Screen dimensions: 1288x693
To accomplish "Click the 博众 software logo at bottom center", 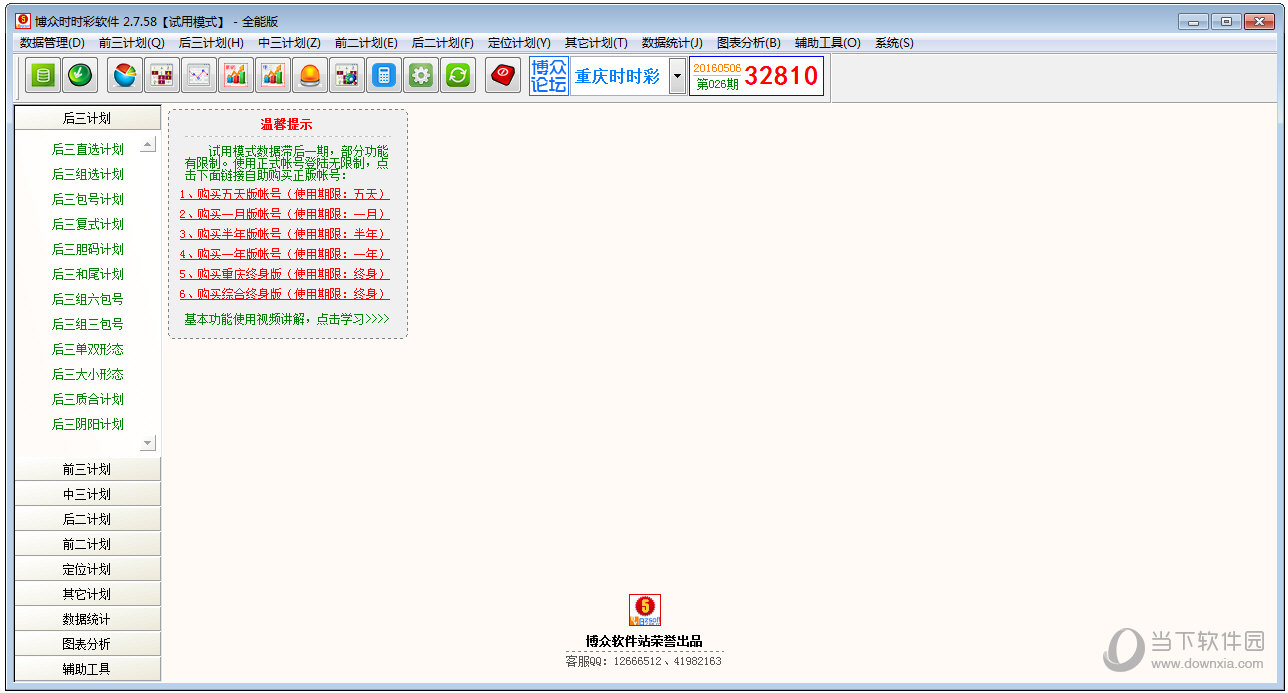I will 645,610.
